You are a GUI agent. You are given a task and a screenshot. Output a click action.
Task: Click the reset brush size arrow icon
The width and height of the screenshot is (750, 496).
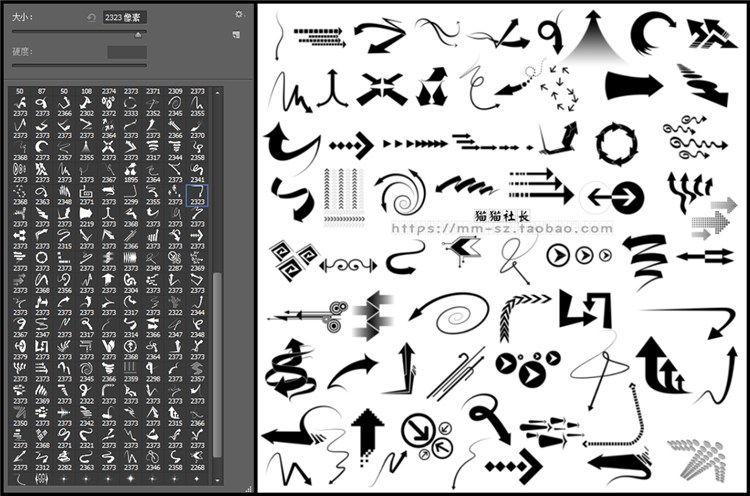click(x=92, y=17)
